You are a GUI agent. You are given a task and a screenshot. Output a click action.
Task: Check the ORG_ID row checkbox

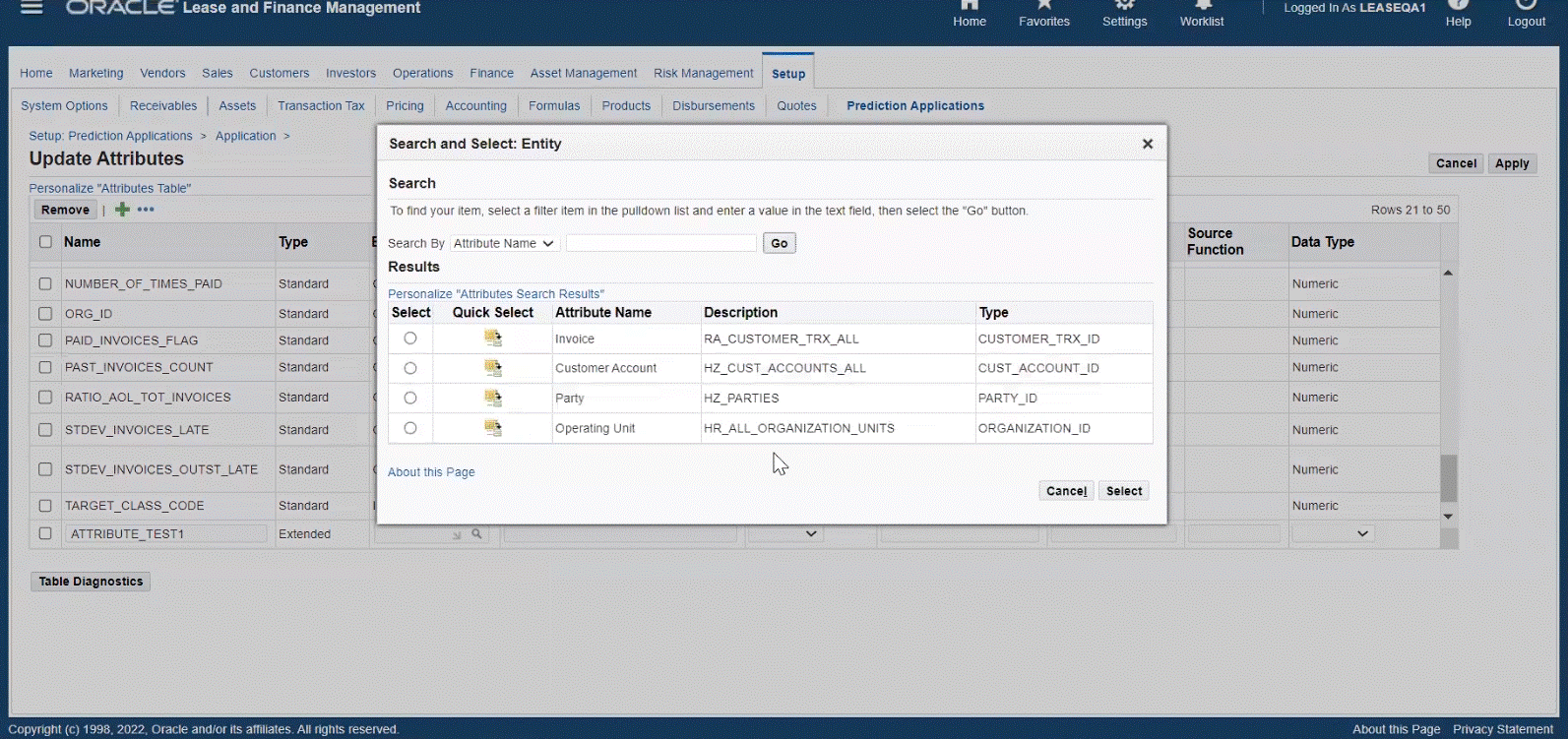click(45, 314)
